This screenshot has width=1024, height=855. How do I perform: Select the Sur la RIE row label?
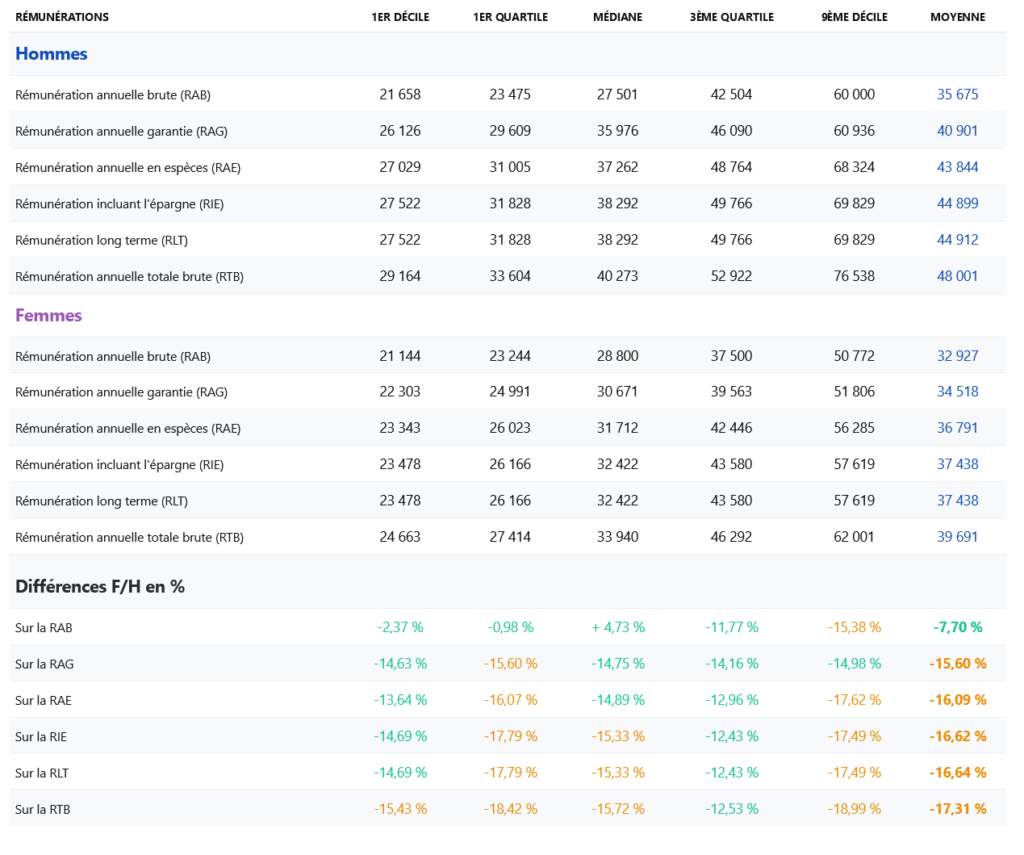pos(41,737)
